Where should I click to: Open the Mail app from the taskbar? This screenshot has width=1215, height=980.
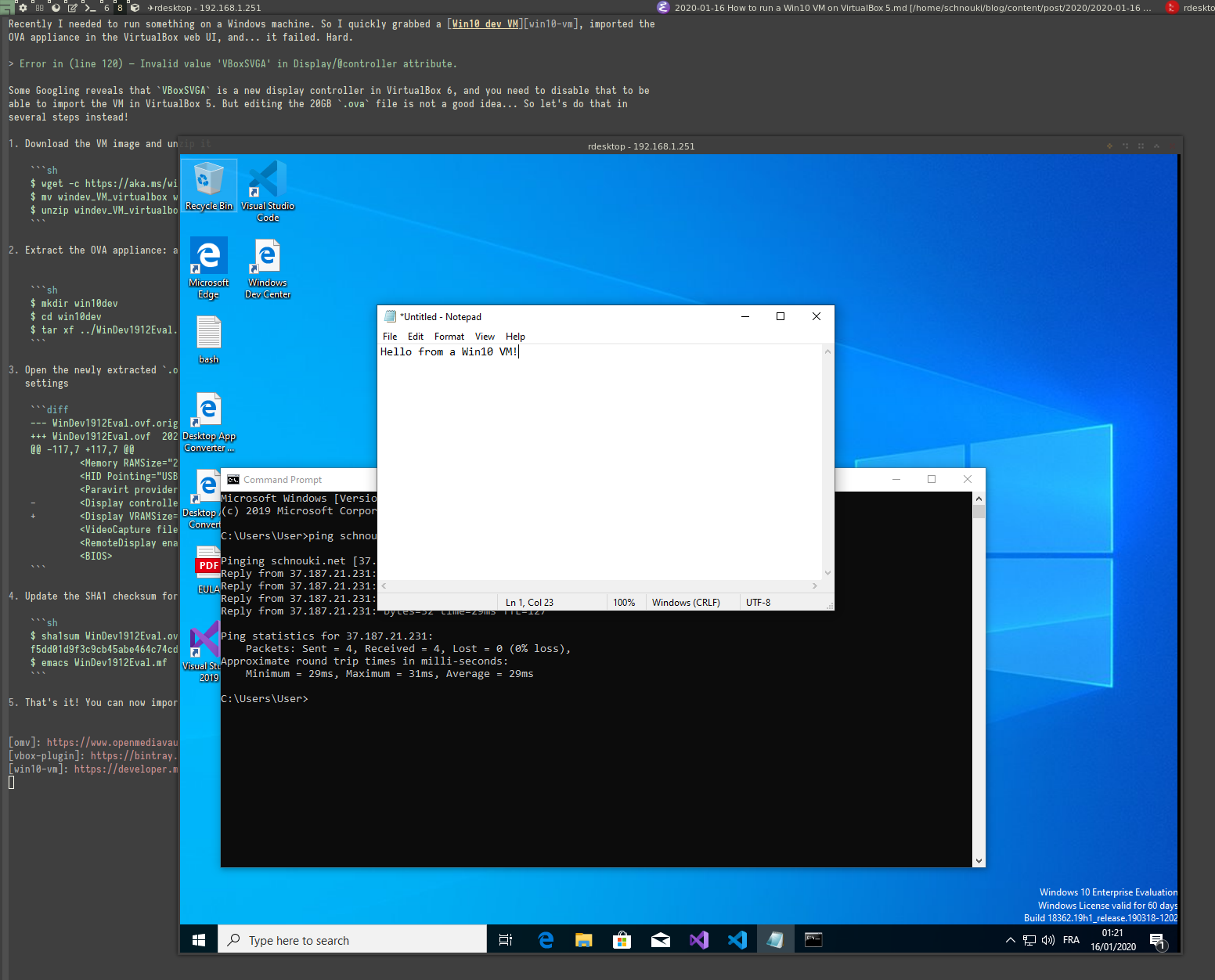point(661,939)
